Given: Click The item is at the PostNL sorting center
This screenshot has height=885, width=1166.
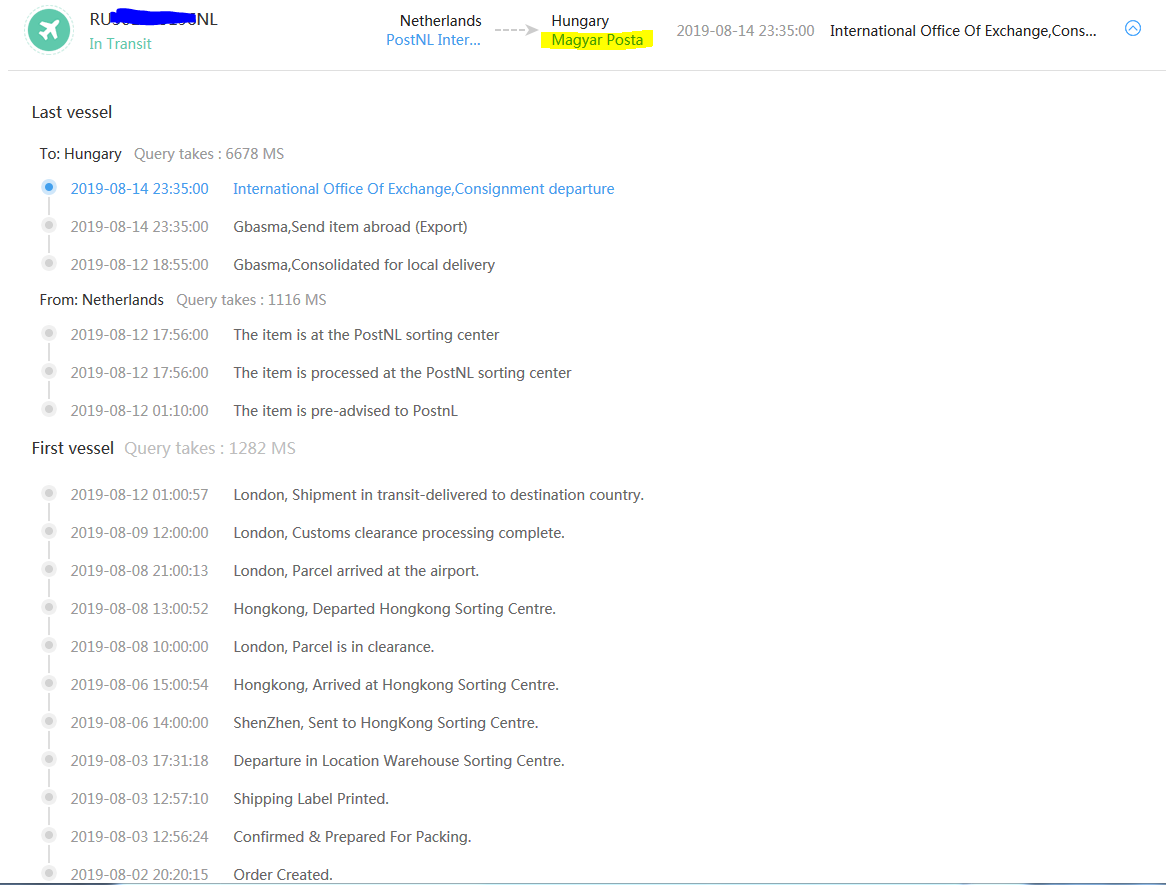Looking at the screenshot, I should coord(366,335).
